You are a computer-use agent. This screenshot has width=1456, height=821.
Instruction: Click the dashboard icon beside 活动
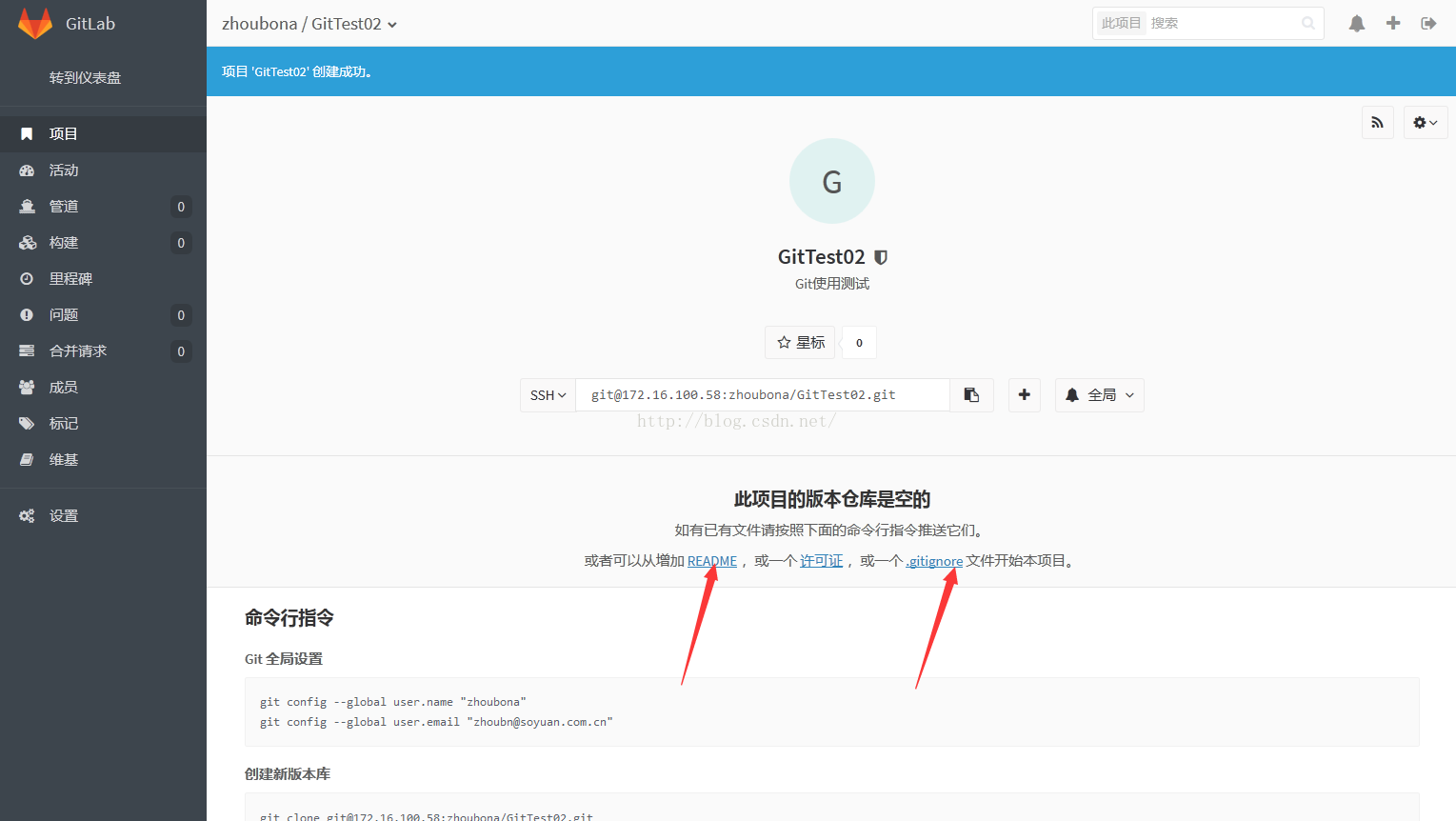tap(27, 170)
